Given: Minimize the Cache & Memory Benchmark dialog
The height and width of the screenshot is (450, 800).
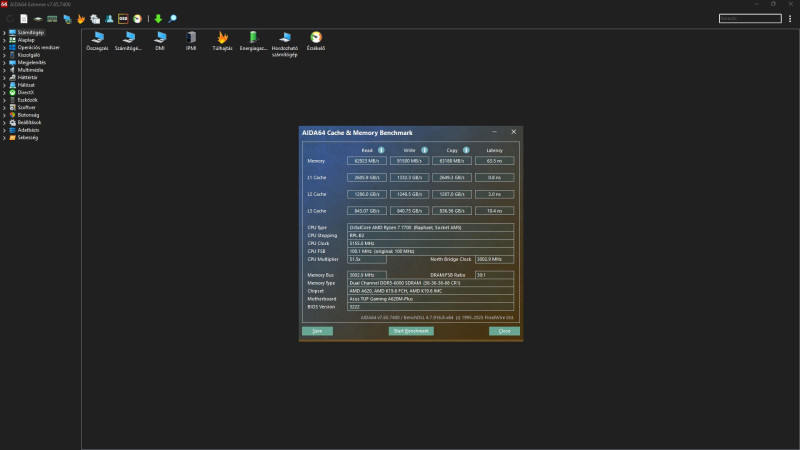Looking at the screenshot, I should pyautogui.click(x=494, y=132).
